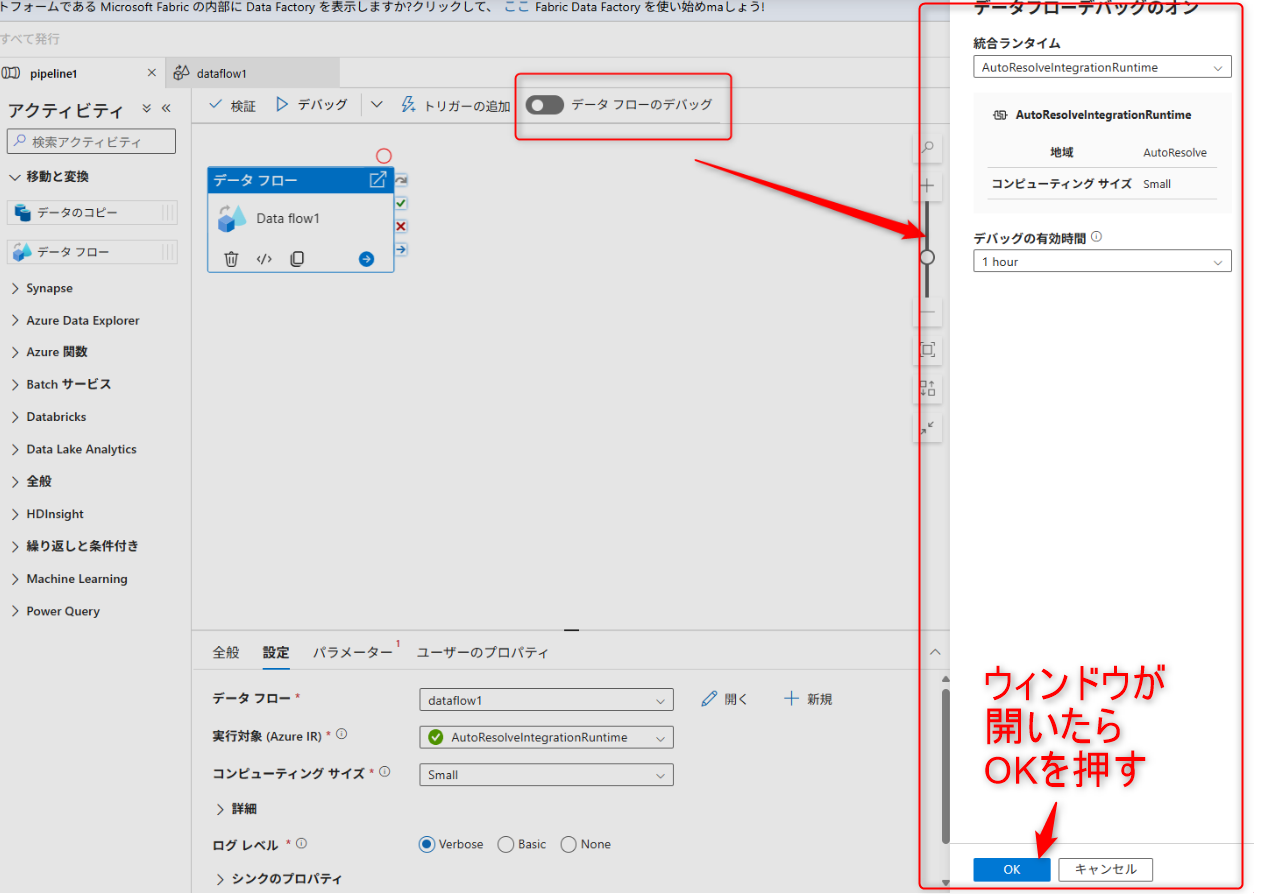The image size is (1264, 894).
Task: Click the fit-to-canvas icon
Action: click(x=926, y=350)
